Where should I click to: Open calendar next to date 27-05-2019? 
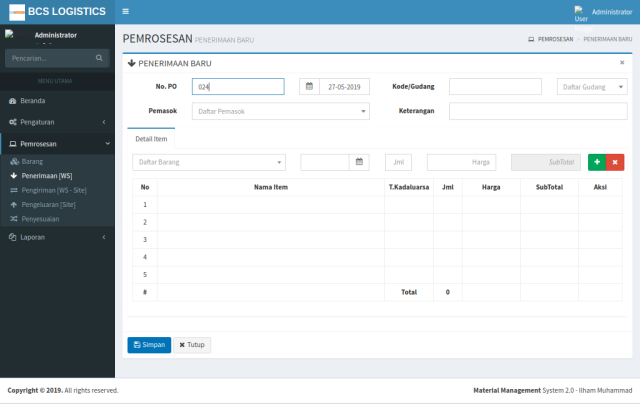(309, 86)
